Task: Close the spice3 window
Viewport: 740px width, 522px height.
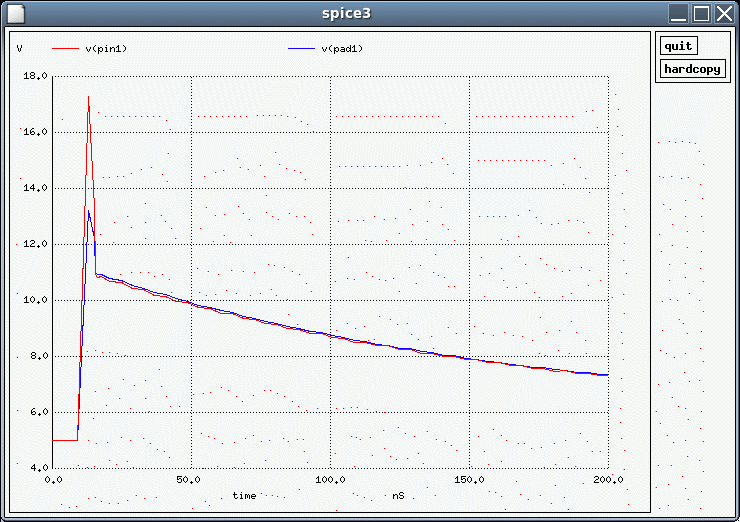Action: point(723,13)
